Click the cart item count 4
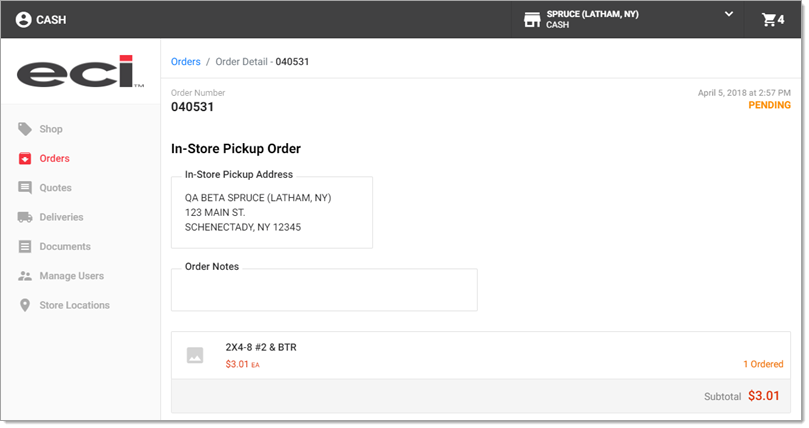The height and width of the screenshot is (428, 809). tap(781, 20)
